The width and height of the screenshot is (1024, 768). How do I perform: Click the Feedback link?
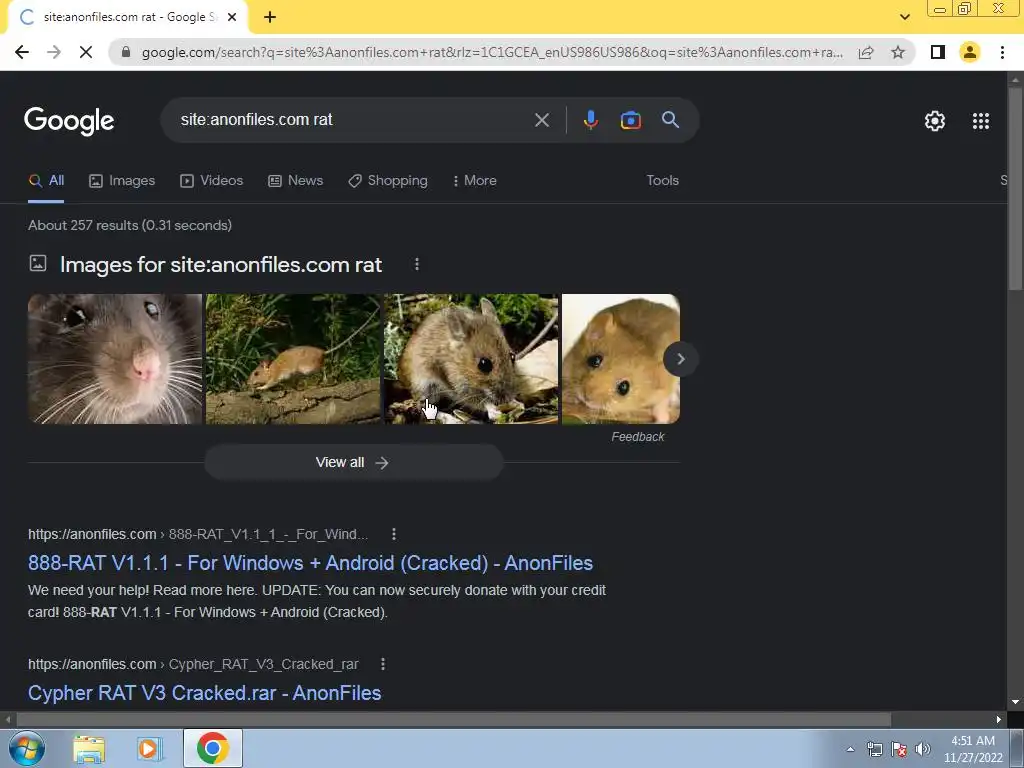coord(637,437)
